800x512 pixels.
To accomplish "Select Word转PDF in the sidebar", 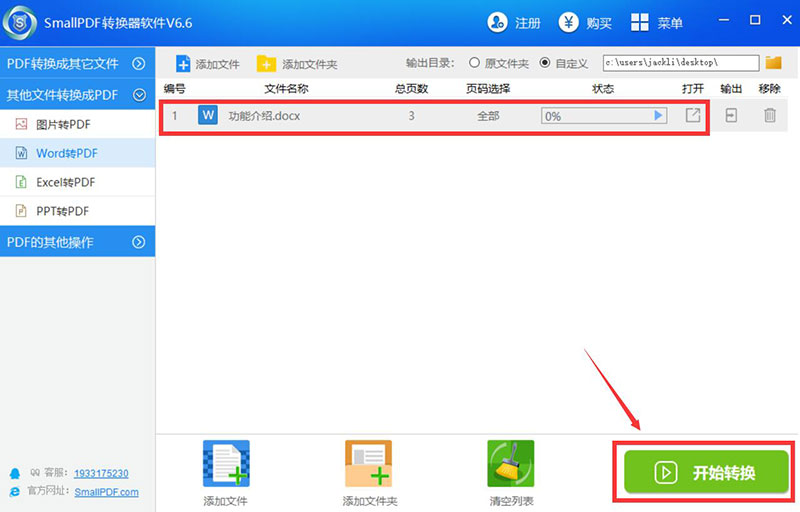I will coord(78,153).
